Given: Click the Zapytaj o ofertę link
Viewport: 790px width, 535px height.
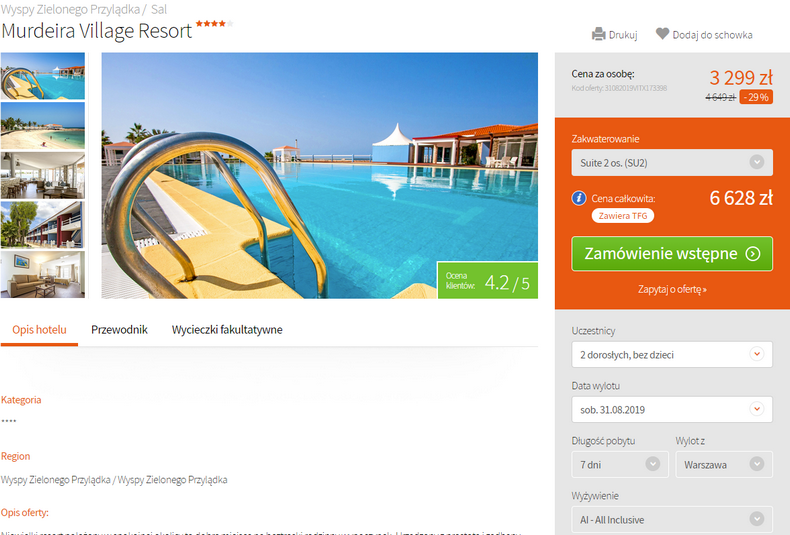Looking at the screenshot, I should 672,289.
